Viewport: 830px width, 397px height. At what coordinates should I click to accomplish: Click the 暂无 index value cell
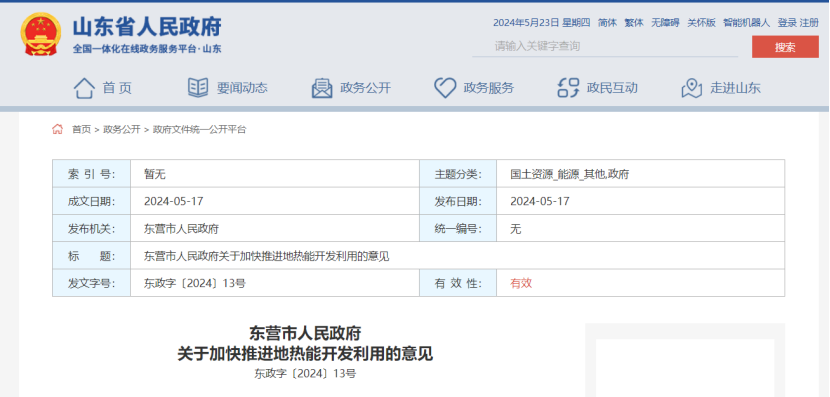[x=275, y=174]
